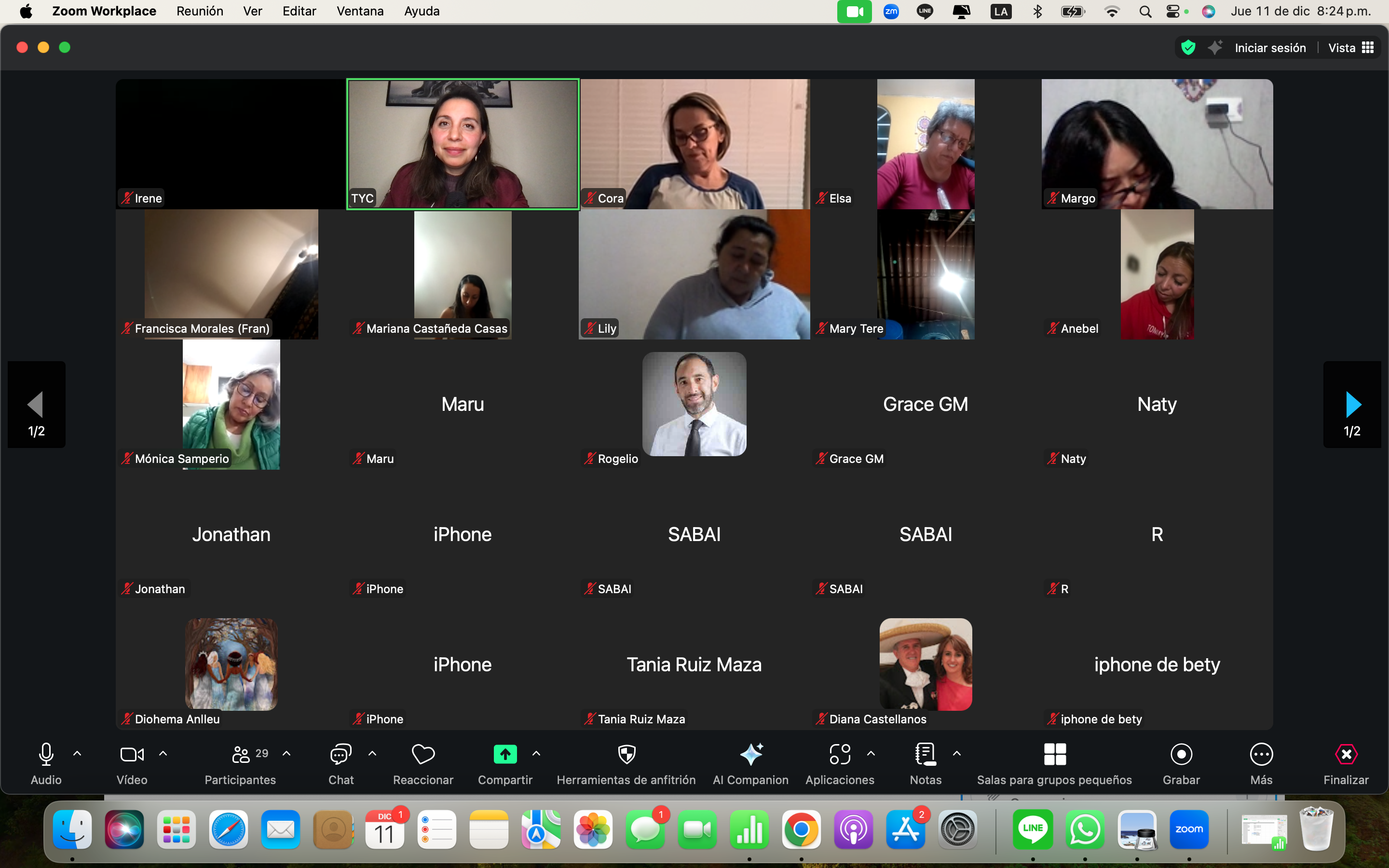Click the green encryption shield icon
The image size is (1389, 868).
[1188, 48]
